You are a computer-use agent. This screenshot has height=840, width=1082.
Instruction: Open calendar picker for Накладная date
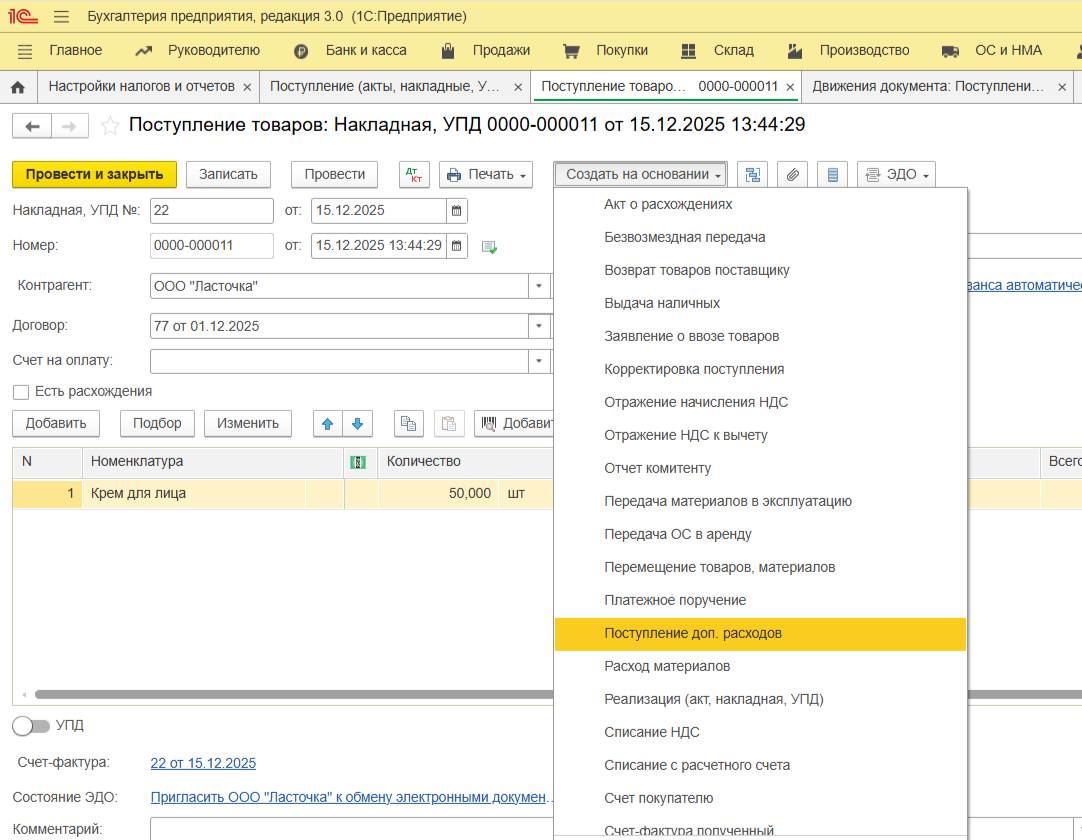coord(456,211)
